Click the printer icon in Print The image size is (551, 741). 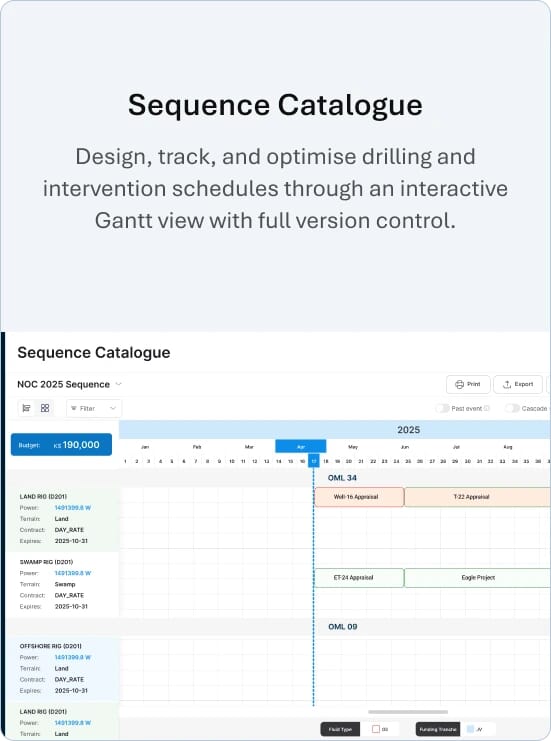click(459, 384)
